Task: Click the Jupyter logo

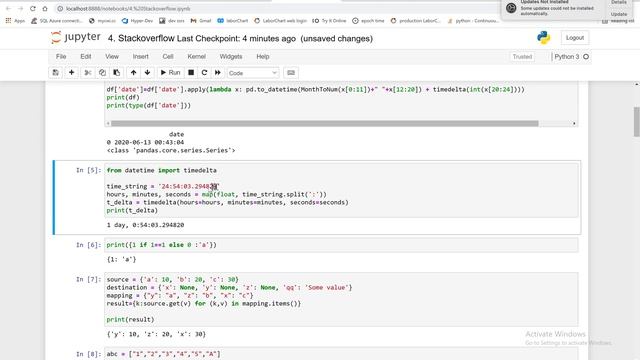Action: pyautogui.click(x=76, y=38)
